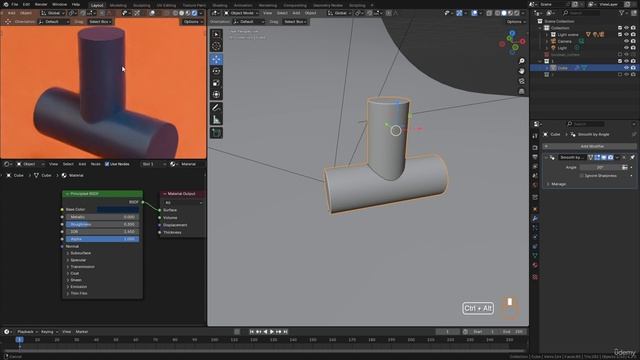640x360 pixels.
Task: Select the Cursor tool
Action: (216, 46)
